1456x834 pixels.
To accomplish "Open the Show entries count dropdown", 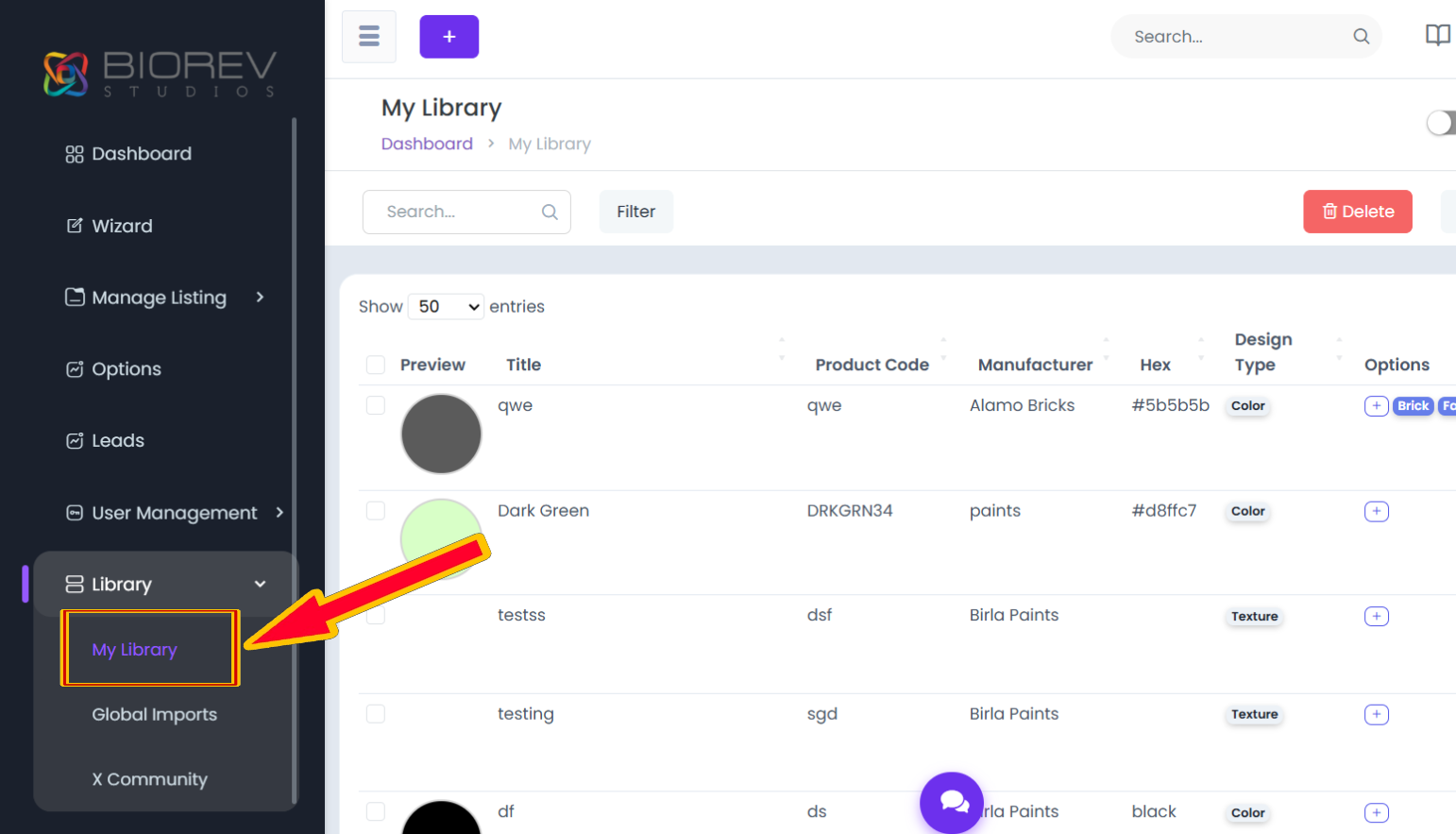I will (x=447, y=306).
